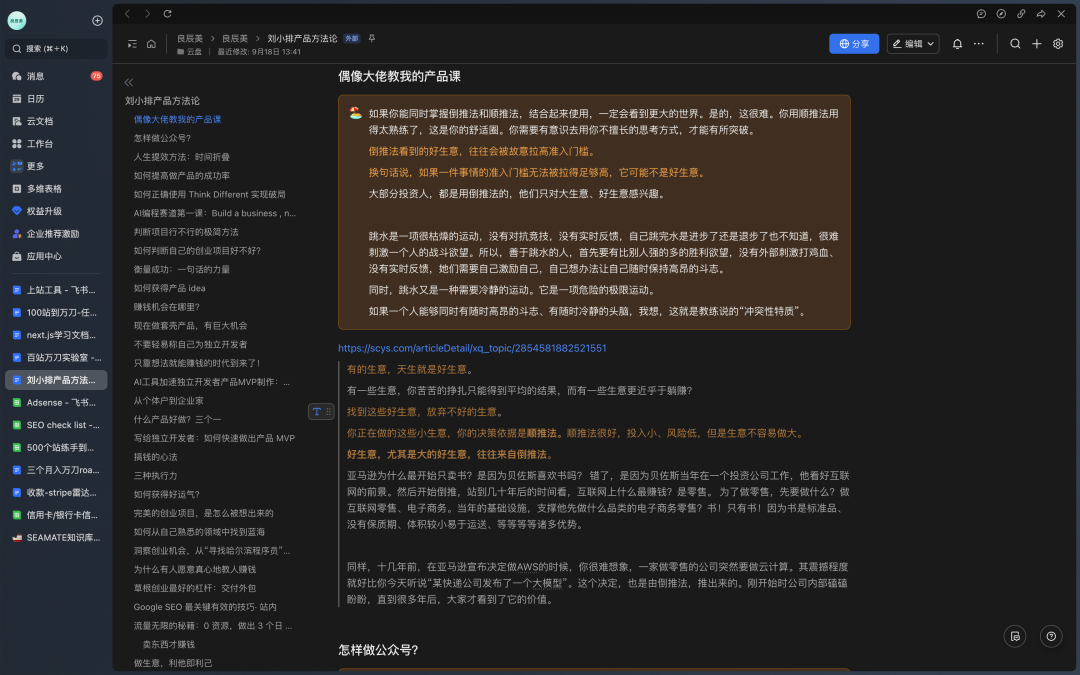Open pinned doc 百站万刀实验室 in sidebar
Screen dimensions: 1080x675
(56, 357)
